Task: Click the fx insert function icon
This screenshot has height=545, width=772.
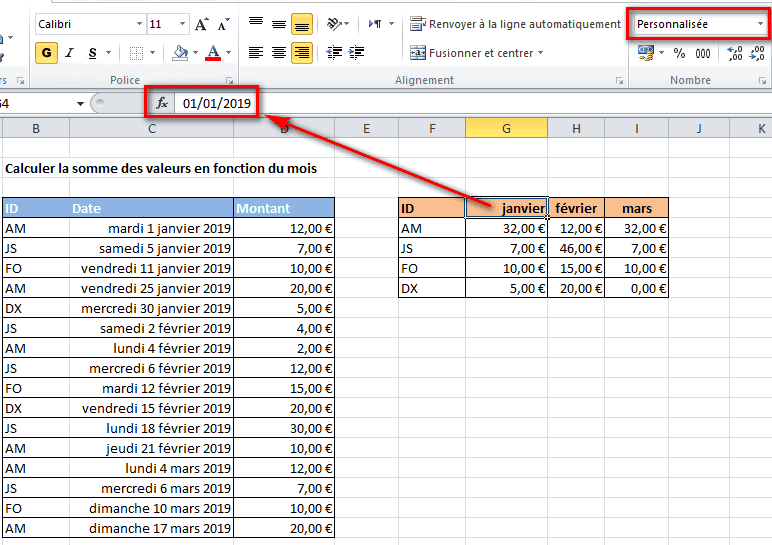Action: pyautogui.click(x=161, y=103)
